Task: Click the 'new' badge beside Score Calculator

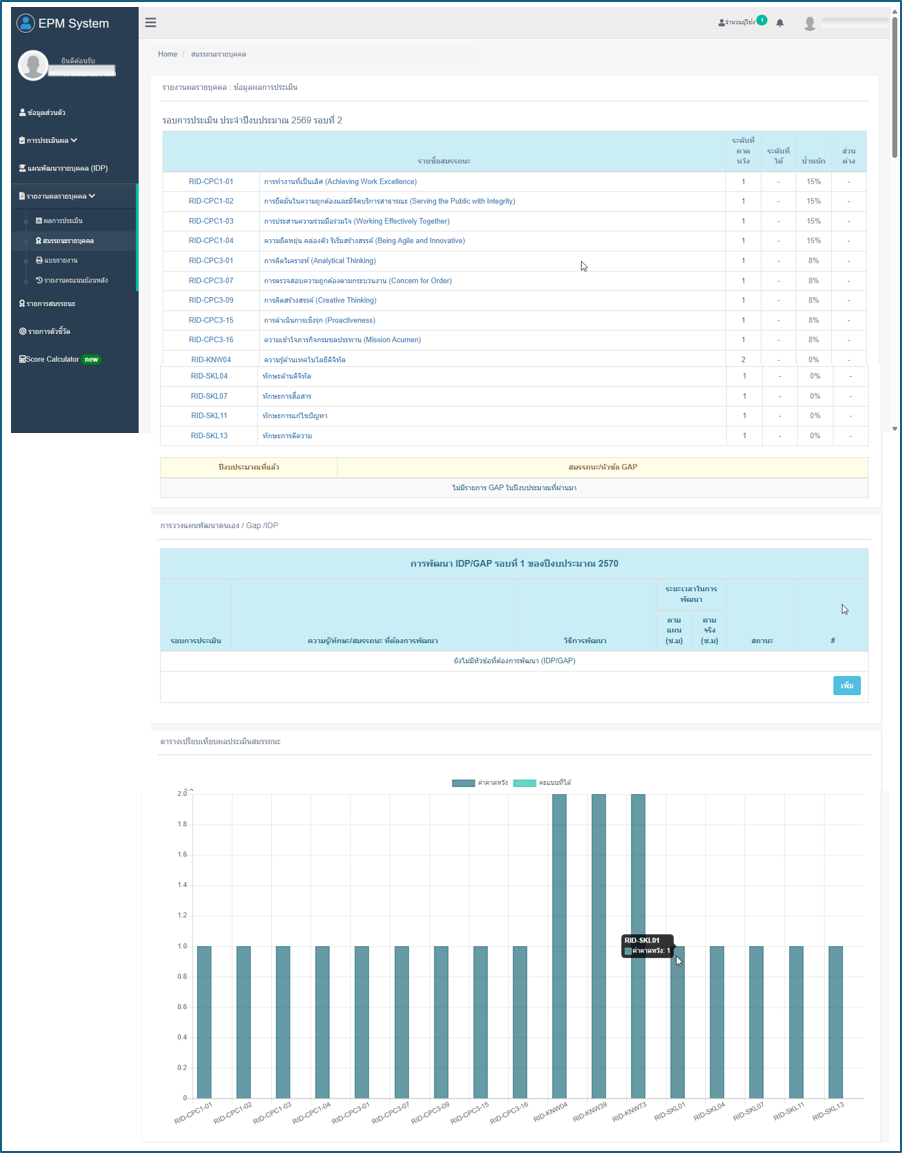Action: (x=91, y=360)
